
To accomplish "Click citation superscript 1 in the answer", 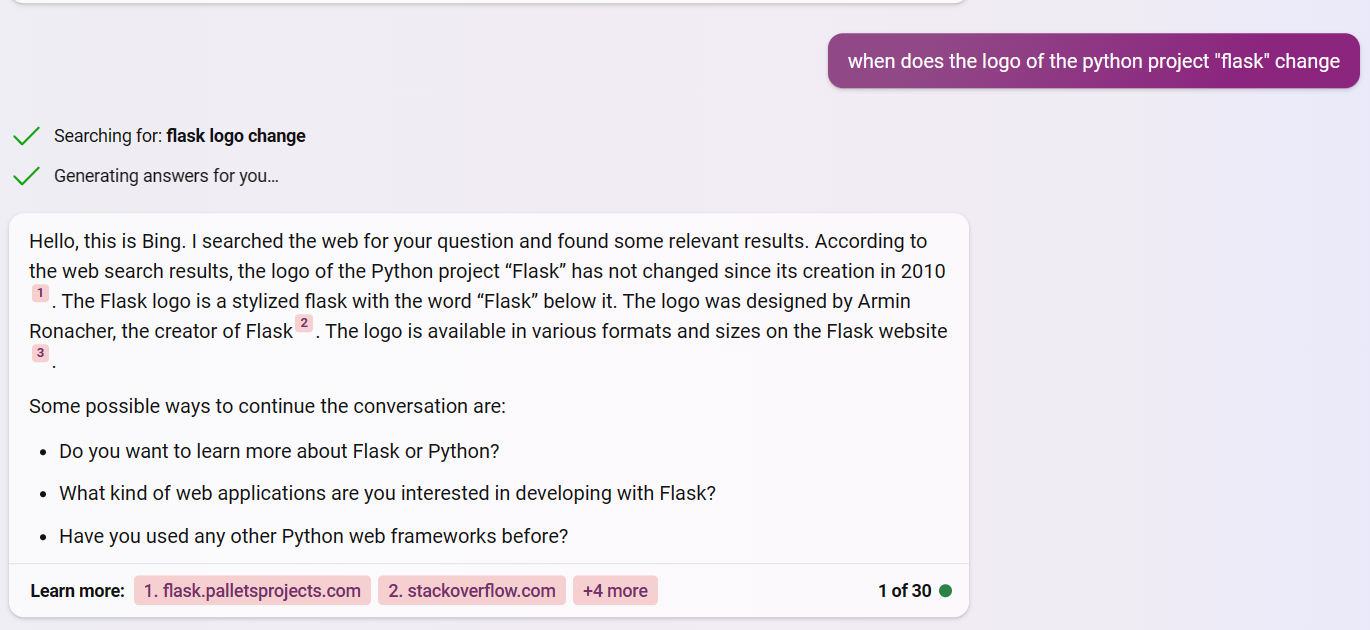I will tap(40, 293).
